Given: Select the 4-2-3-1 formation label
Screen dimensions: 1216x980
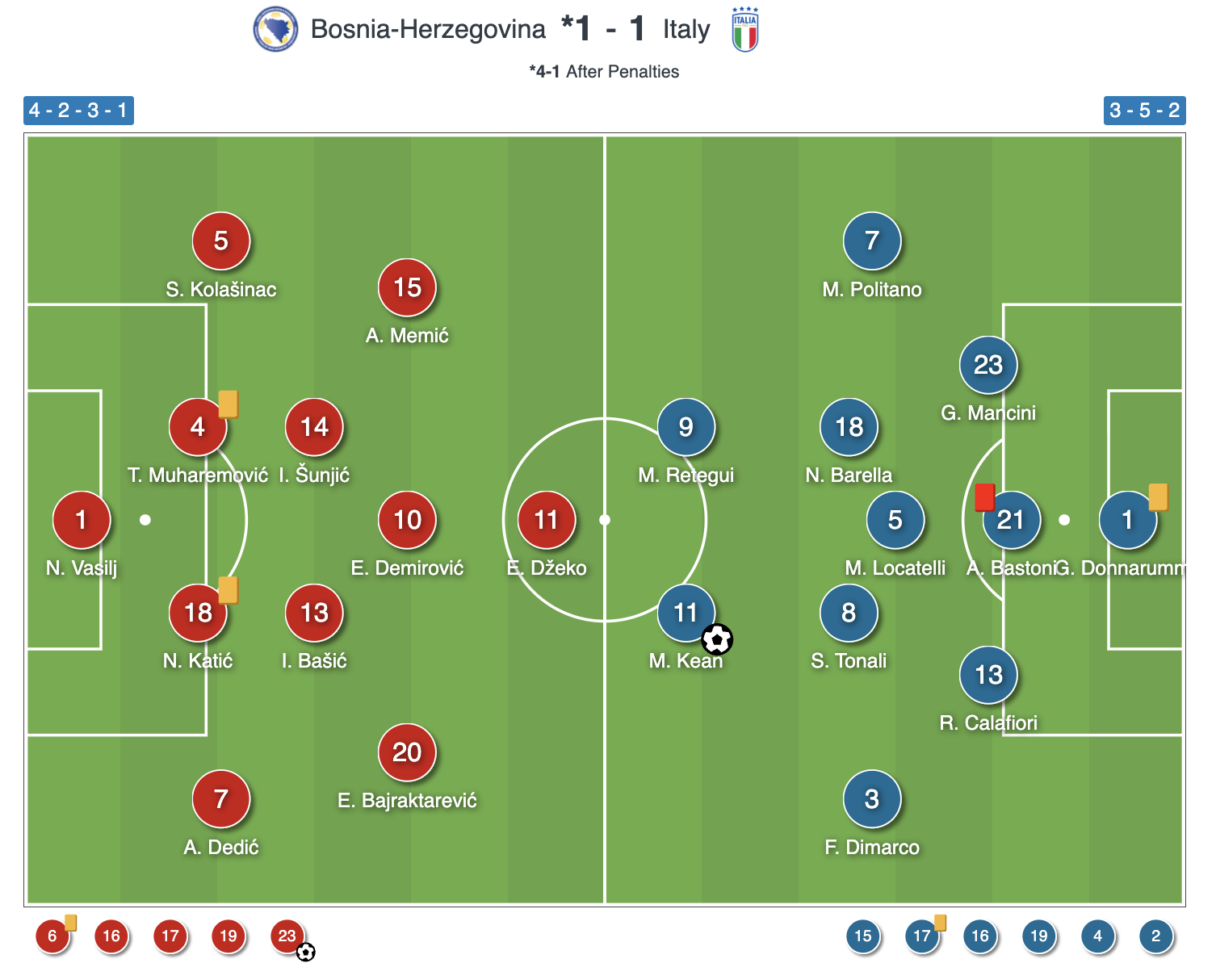Looking at the screenshot, I should [78, 111].
